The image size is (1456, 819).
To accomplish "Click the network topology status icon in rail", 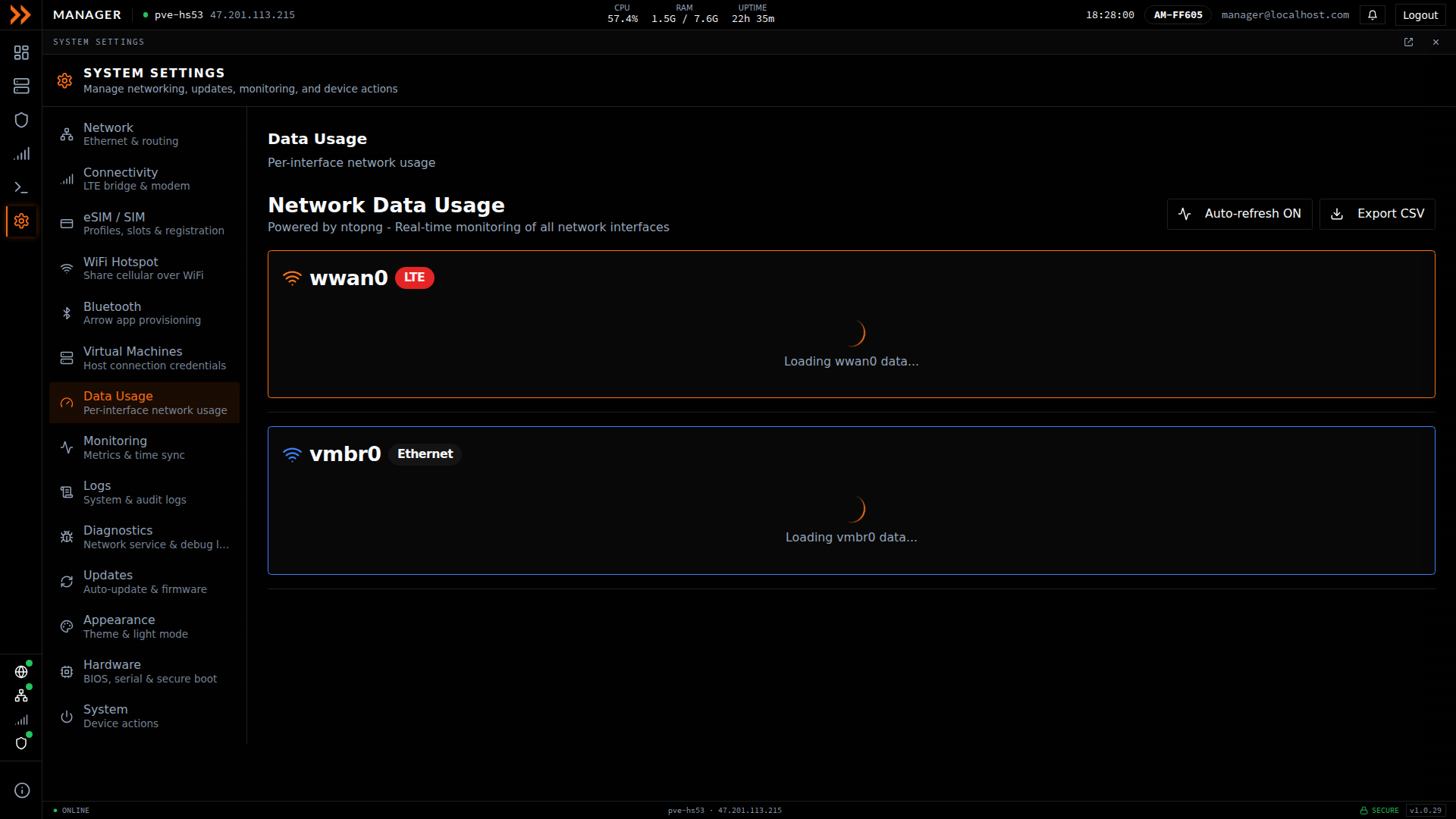I will point(21,695).
